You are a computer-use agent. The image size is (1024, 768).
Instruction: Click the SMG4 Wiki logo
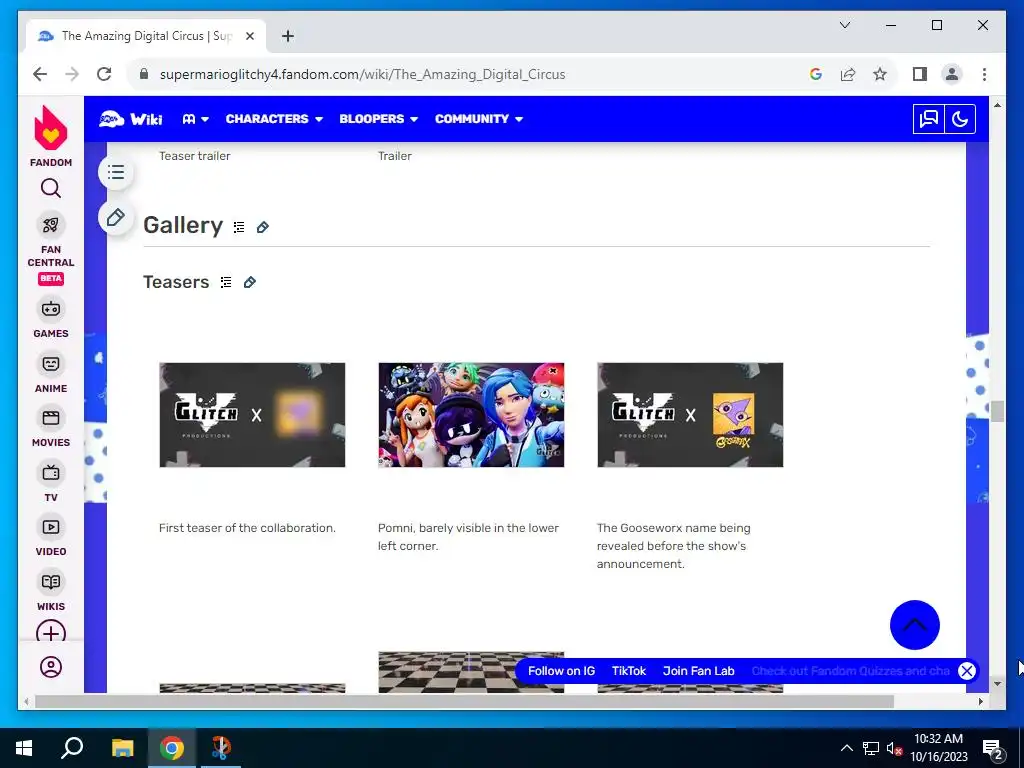click(131, 119)
